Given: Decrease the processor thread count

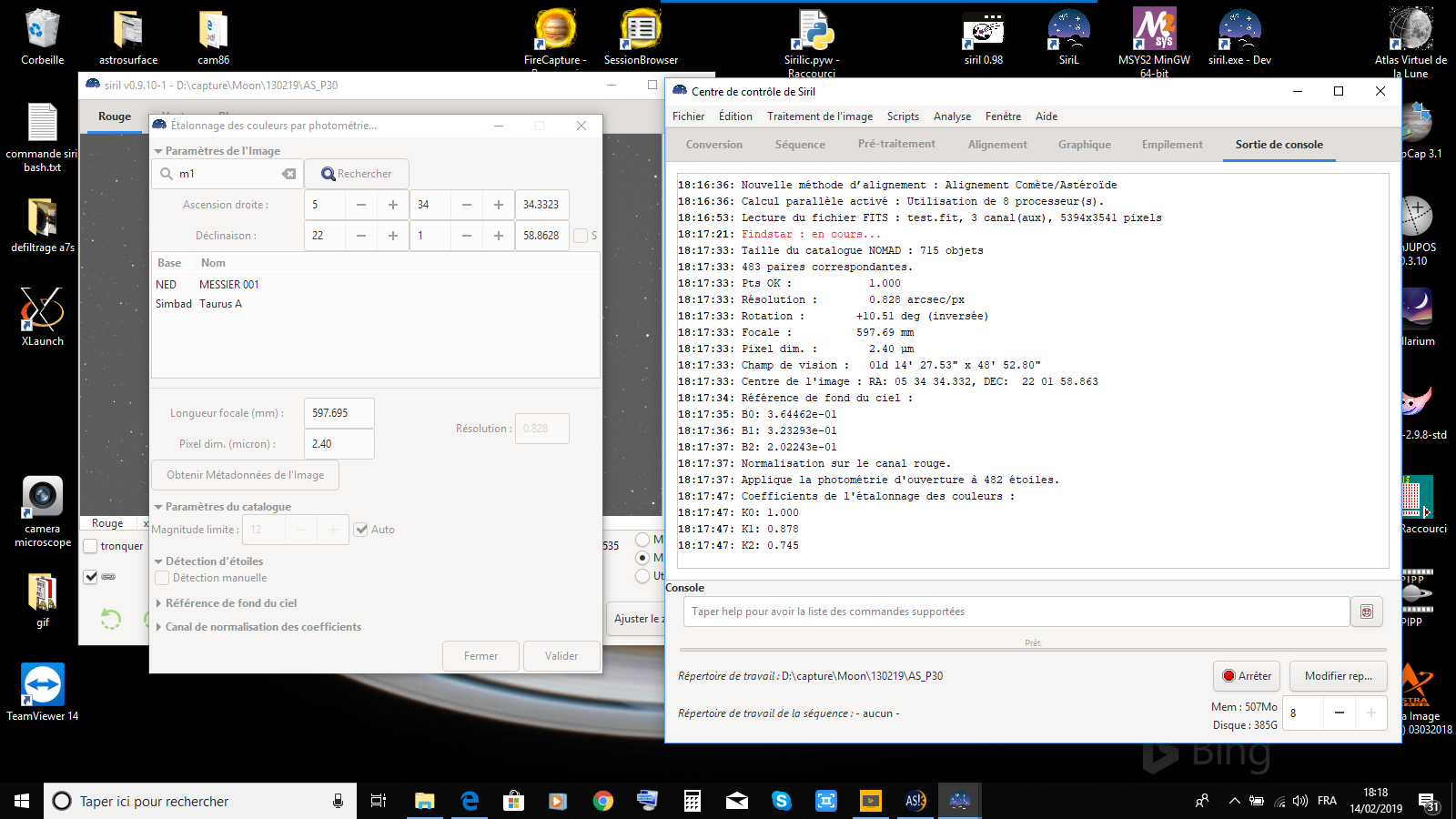Looking at the screenshot, I should point(1340,713).
